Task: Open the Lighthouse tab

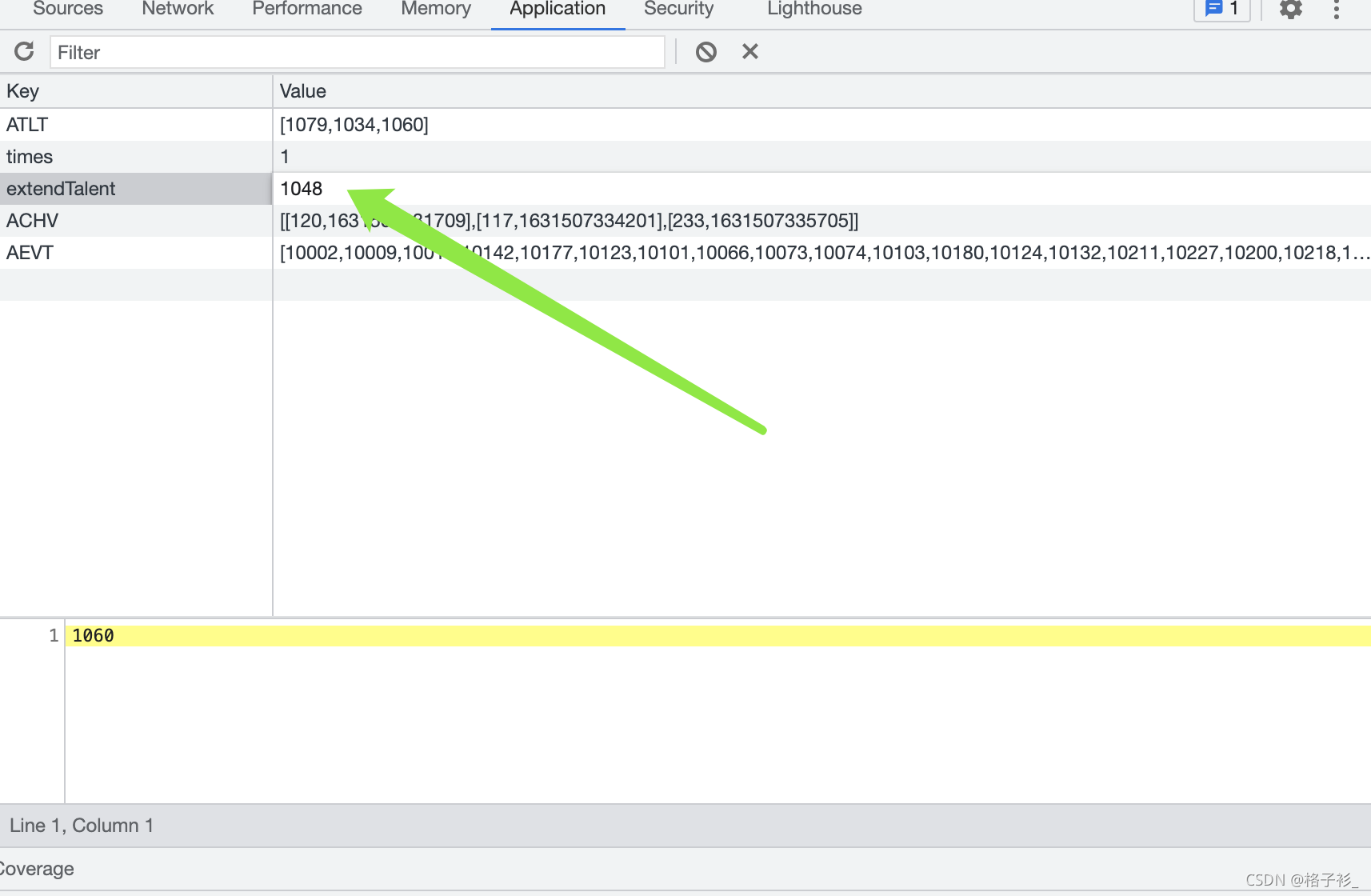Action: [814, 9]
